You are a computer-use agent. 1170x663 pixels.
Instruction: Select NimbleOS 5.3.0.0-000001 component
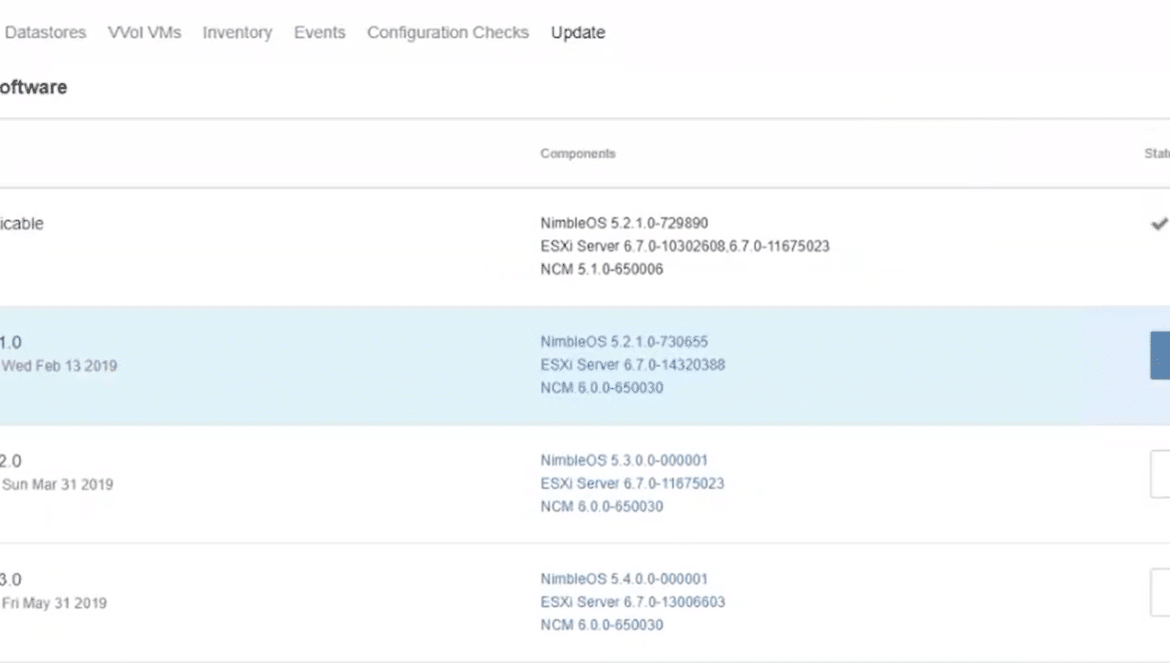625,460
